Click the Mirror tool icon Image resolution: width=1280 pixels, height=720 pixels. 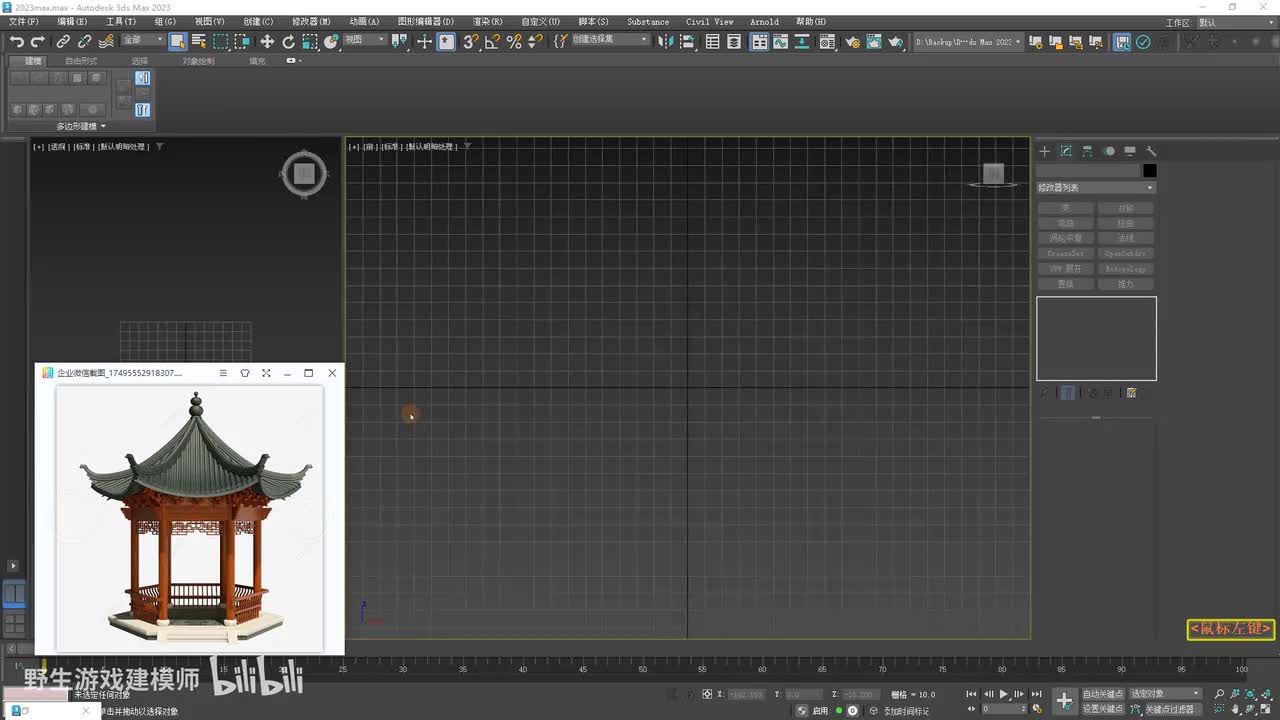[x=668, y=41]
